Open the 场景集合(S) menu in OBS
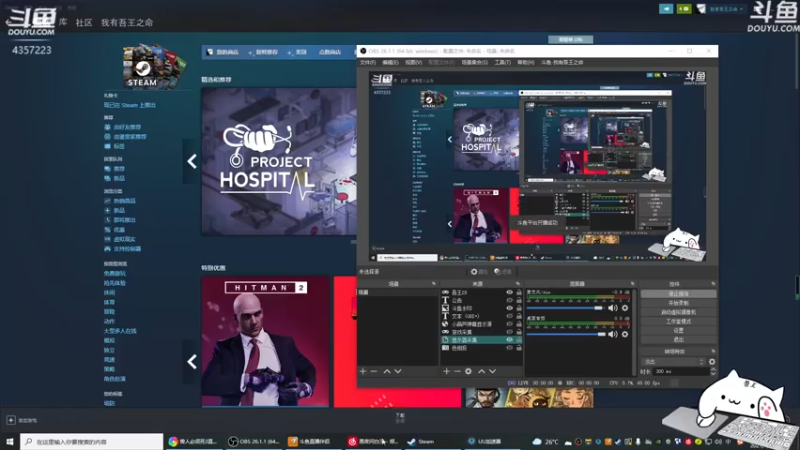Viewport: 800px width, 450px height. [474, 62]
